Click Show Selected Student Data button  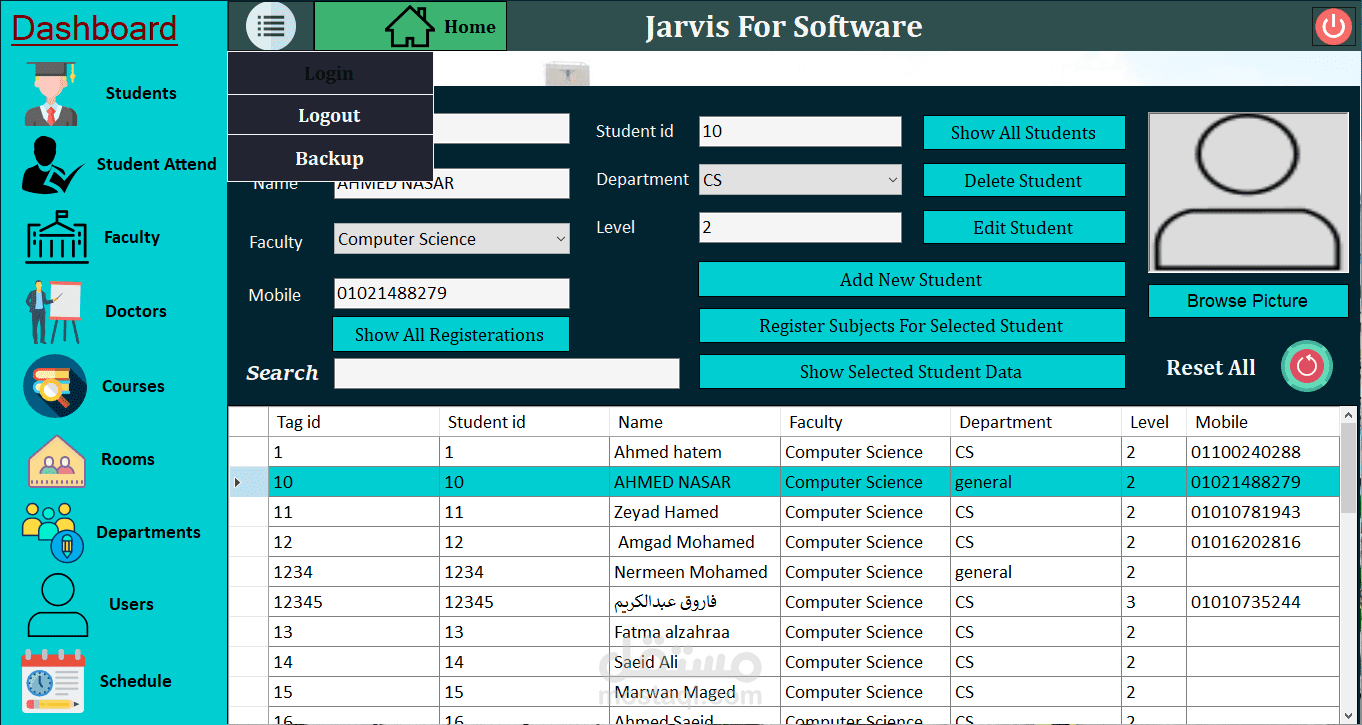pos(912,372)
